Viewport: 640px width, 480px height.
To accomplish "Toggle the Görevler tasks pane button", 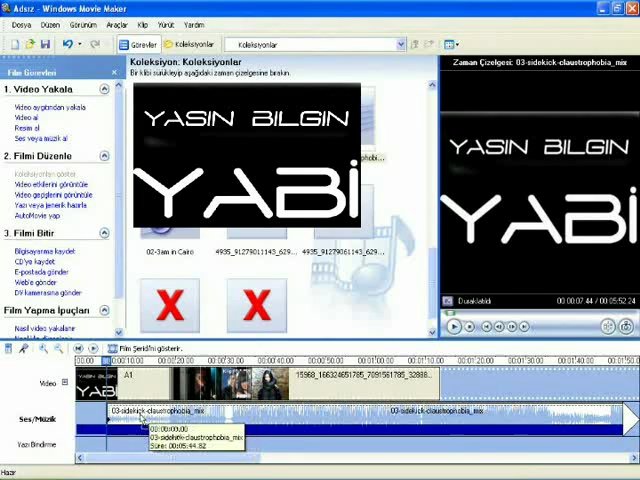I will coord(138,44).
